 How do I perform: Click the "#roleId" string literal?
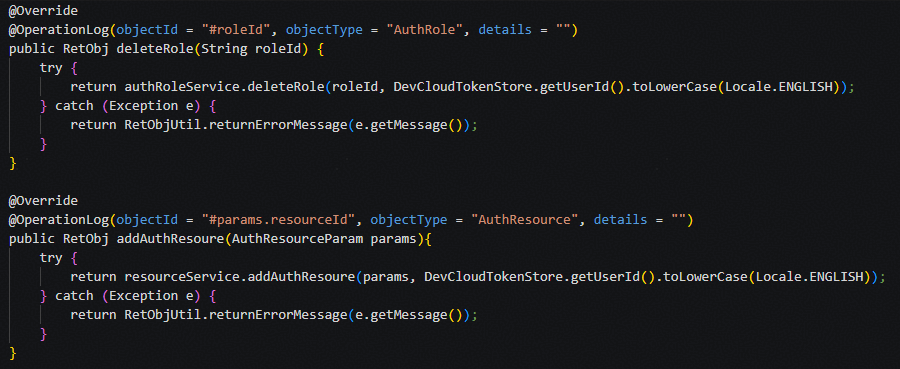click(235, 30)
